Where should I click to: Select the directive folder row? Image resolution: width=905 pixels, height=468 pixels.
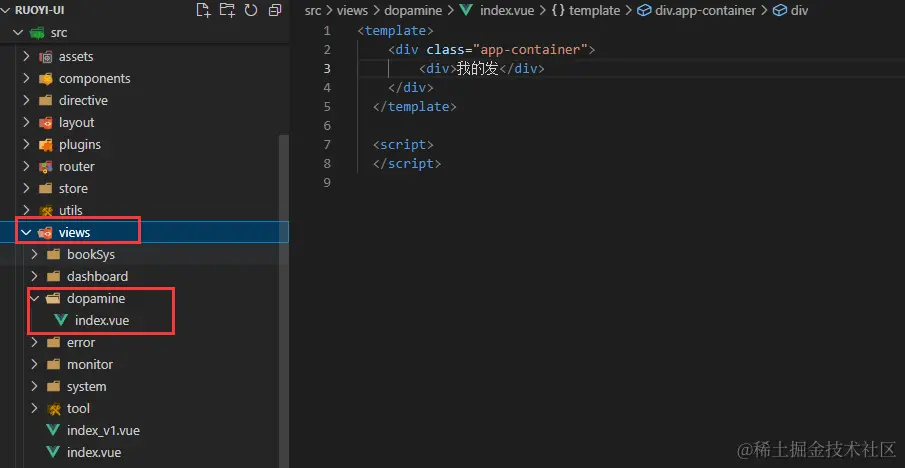pos(144,100)
